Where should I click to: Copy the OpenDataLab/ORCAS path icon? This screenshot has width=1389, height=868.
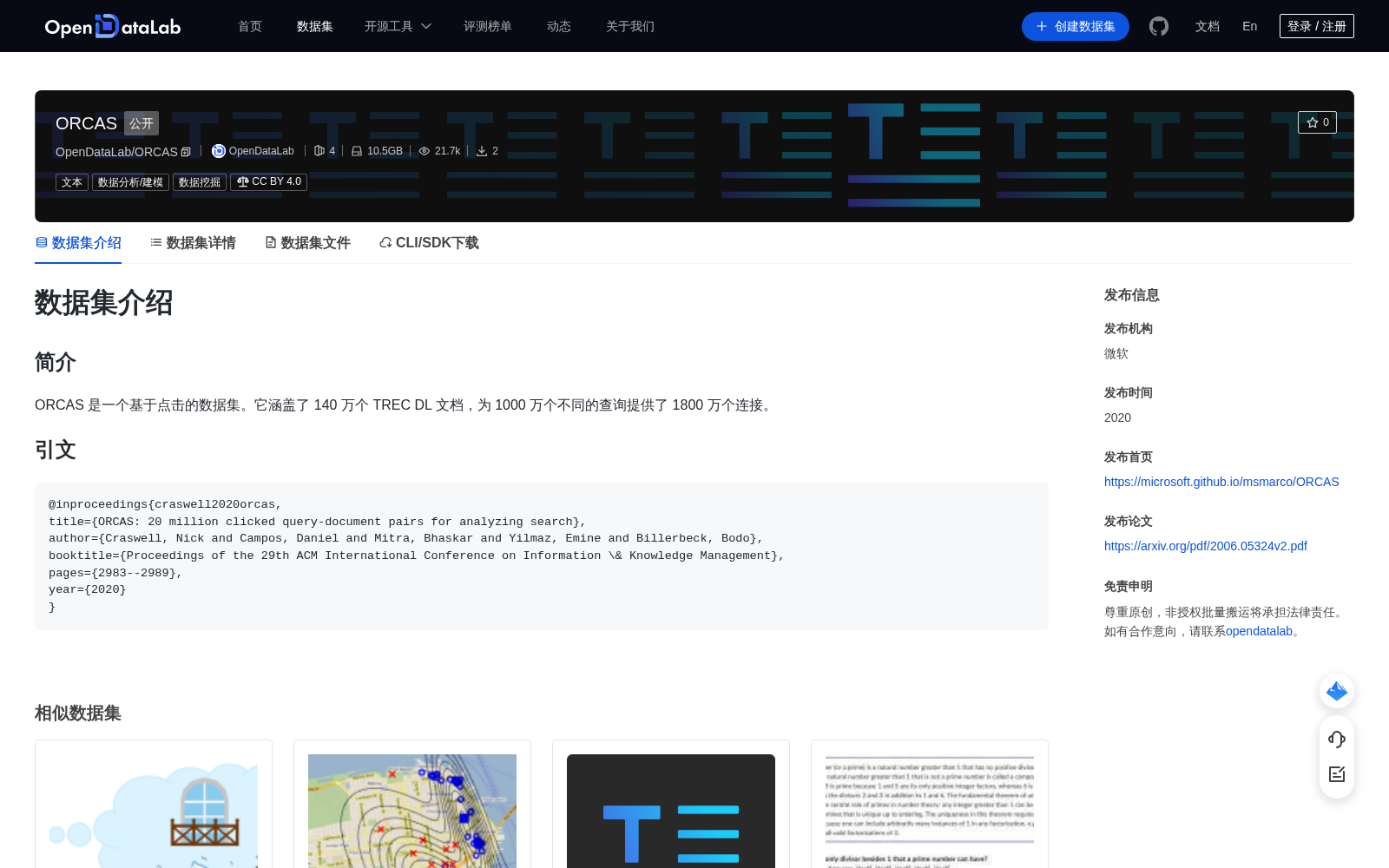click(186, 152)
